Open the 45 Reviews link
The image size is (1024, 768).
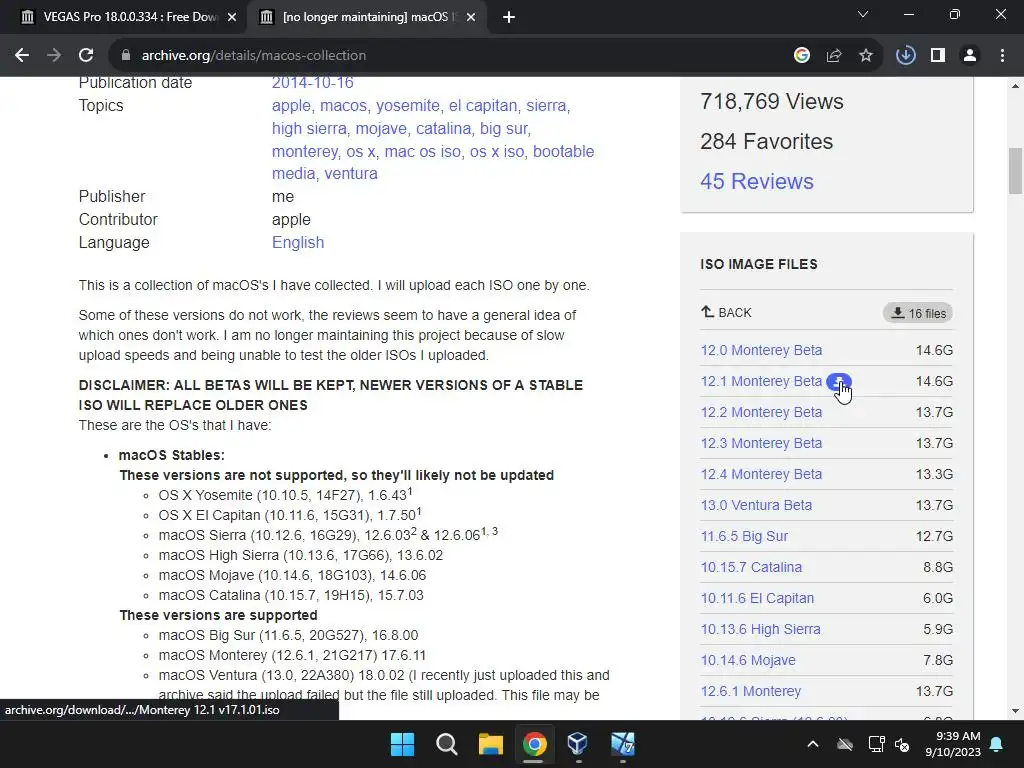(x=757, y=182)
